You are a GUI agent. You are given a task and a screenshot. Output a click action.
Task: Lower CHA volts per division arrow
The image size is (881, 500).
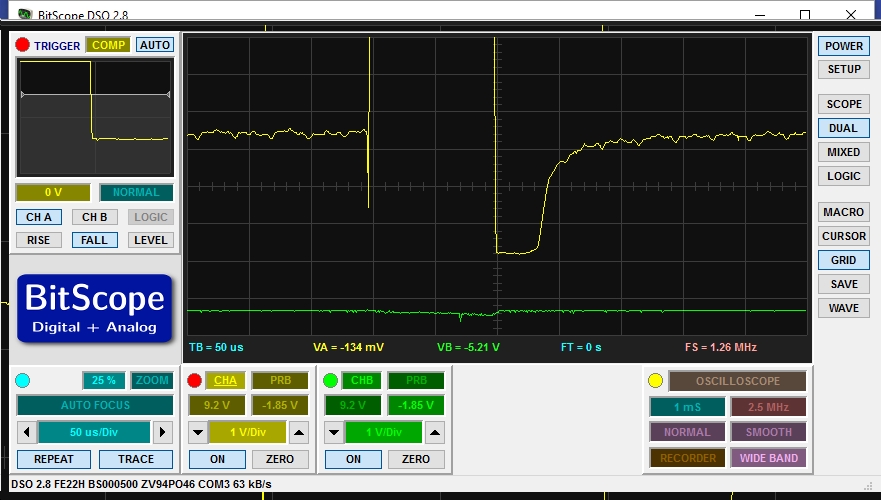point(198,433)
